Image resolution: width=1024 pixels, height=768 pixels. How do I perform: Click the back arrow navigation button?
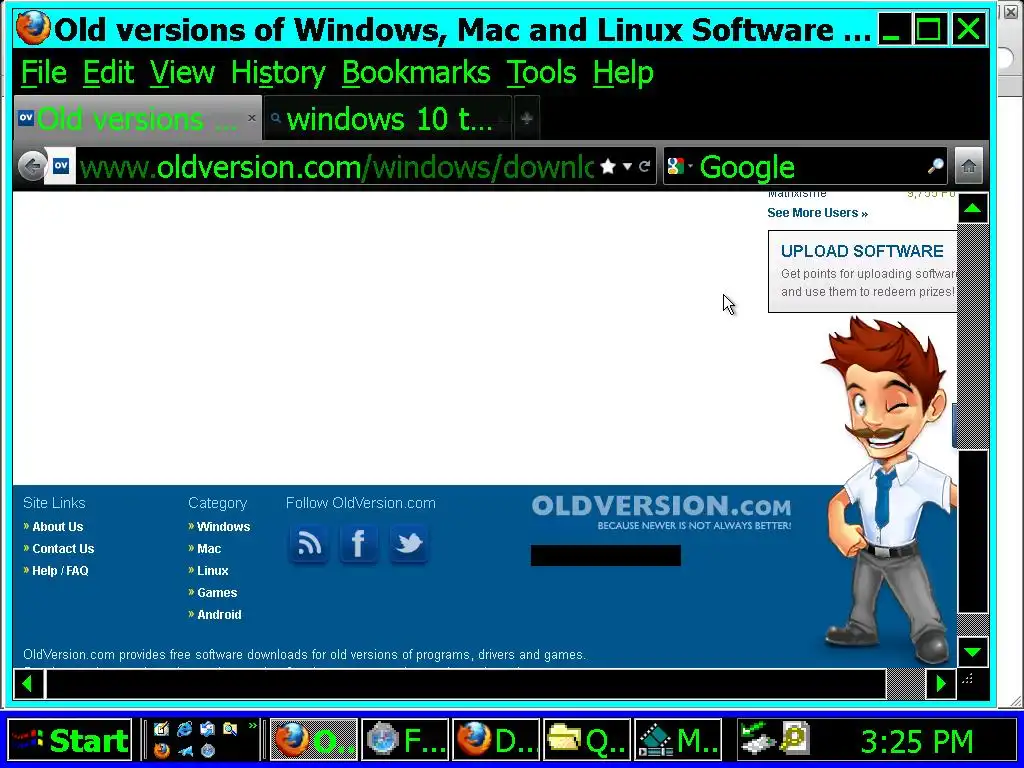pyautogui.click(x=31, y=167)
